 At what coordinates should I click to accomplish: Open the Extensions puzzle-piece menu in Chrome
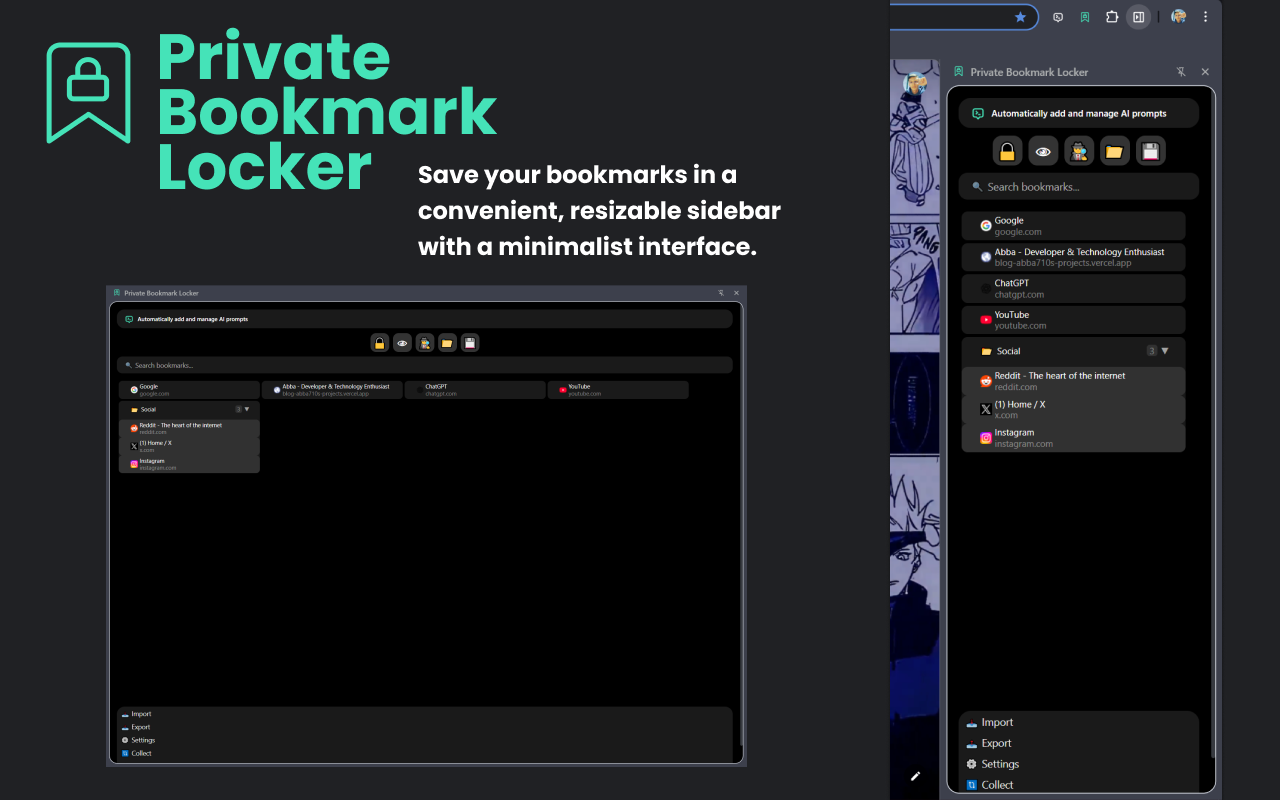[x=1112, y=17]
